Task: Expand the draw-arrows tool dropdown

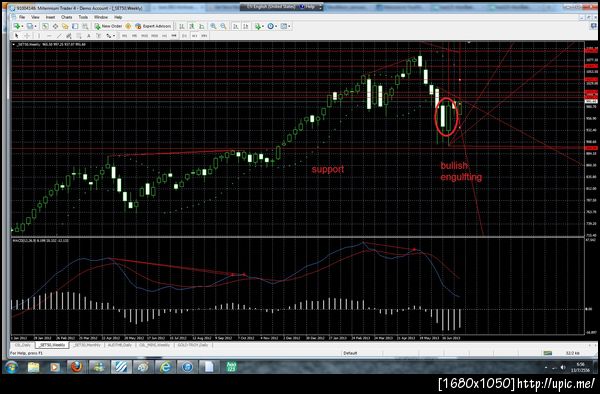Action: [x=114, y=36]
